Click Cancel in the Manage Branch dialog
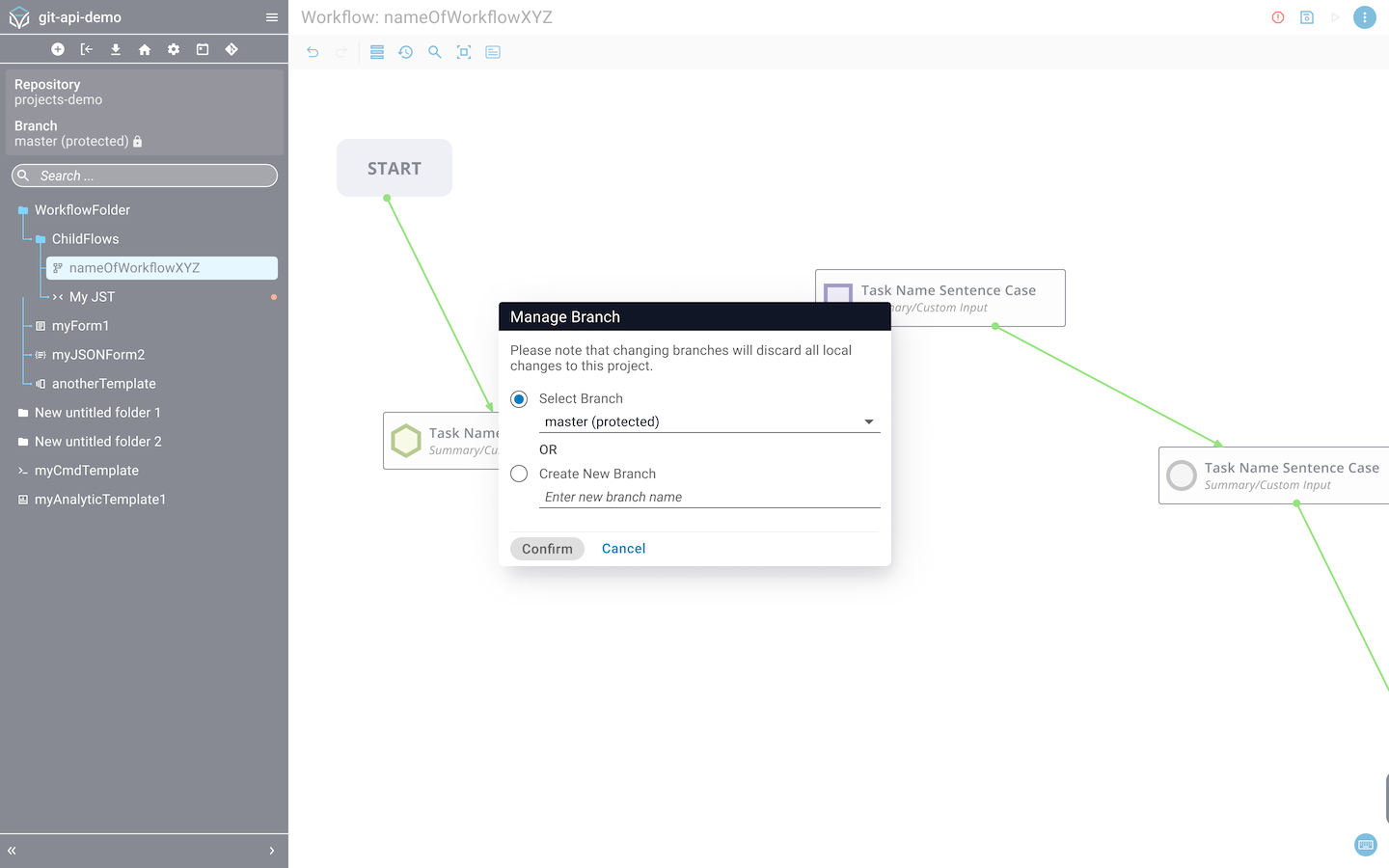Viewport: 1389px width, 868px height. point(623,549)
